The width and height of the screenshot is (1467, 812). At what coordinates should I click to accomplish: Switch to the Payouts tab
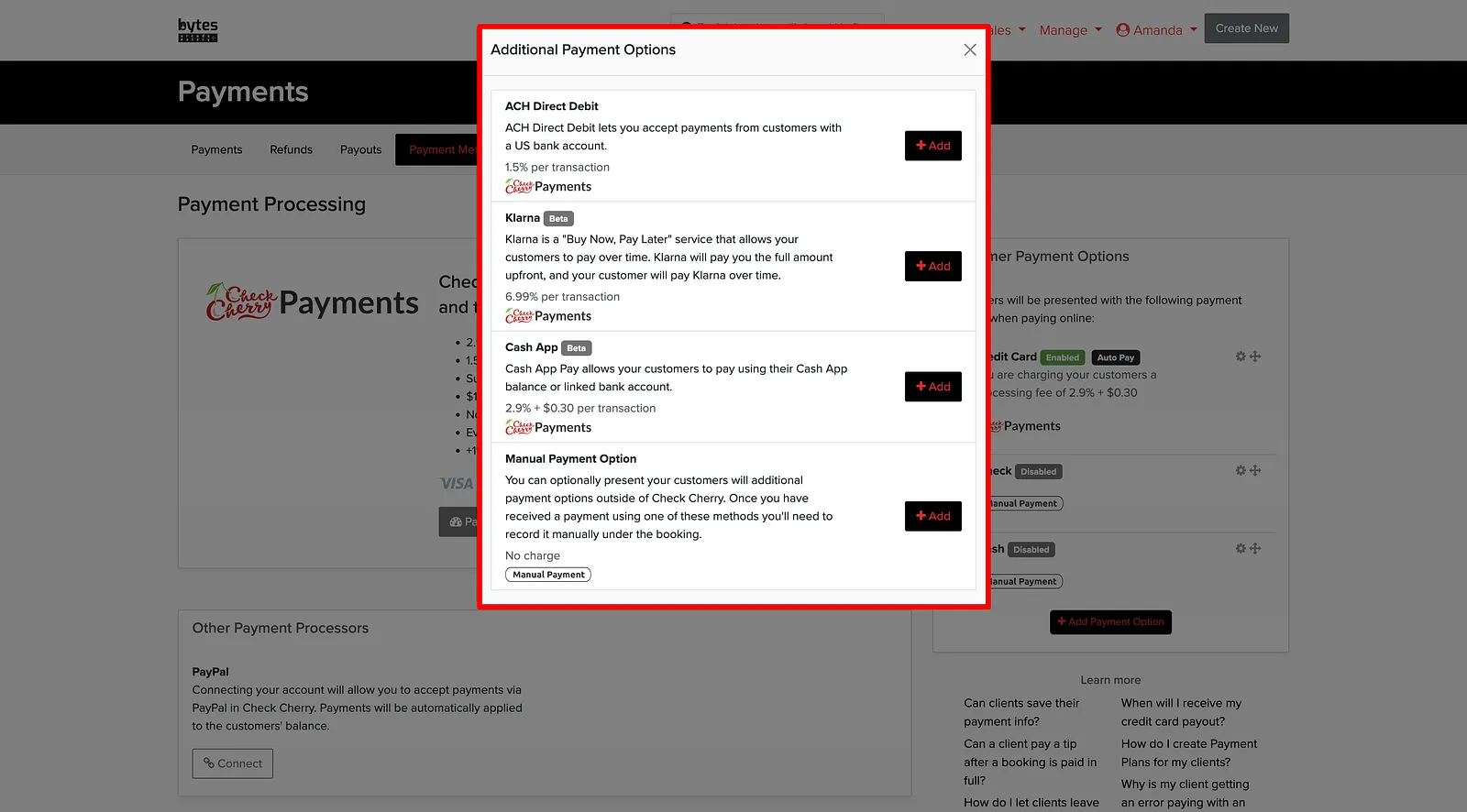[360, 149]
